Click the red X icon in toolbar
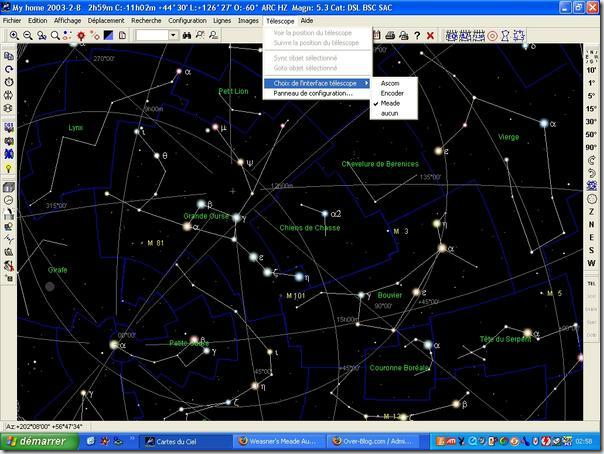 coord(431,35)
